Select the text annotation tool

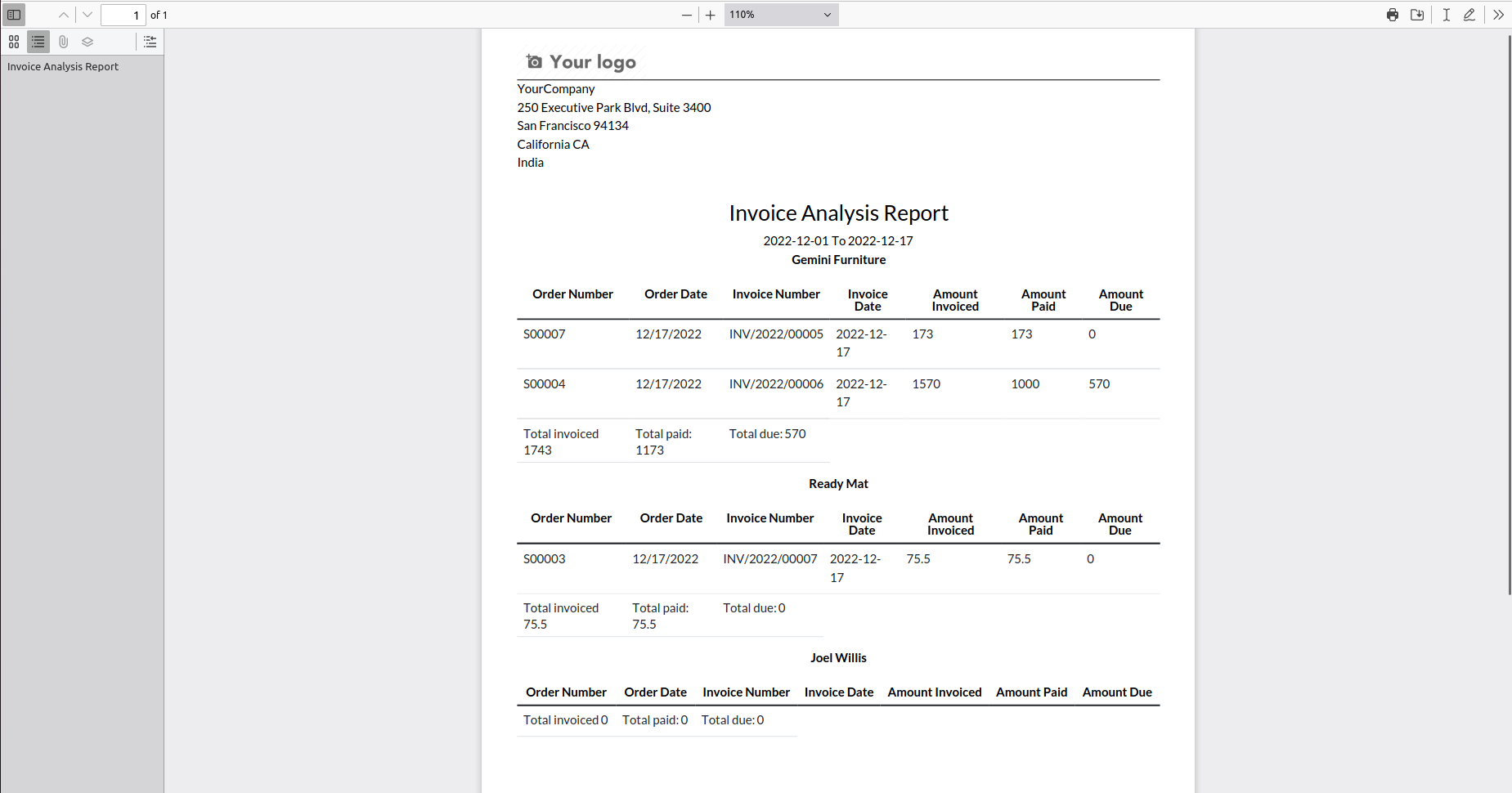pyautogui.click(x=1447, y=15)
